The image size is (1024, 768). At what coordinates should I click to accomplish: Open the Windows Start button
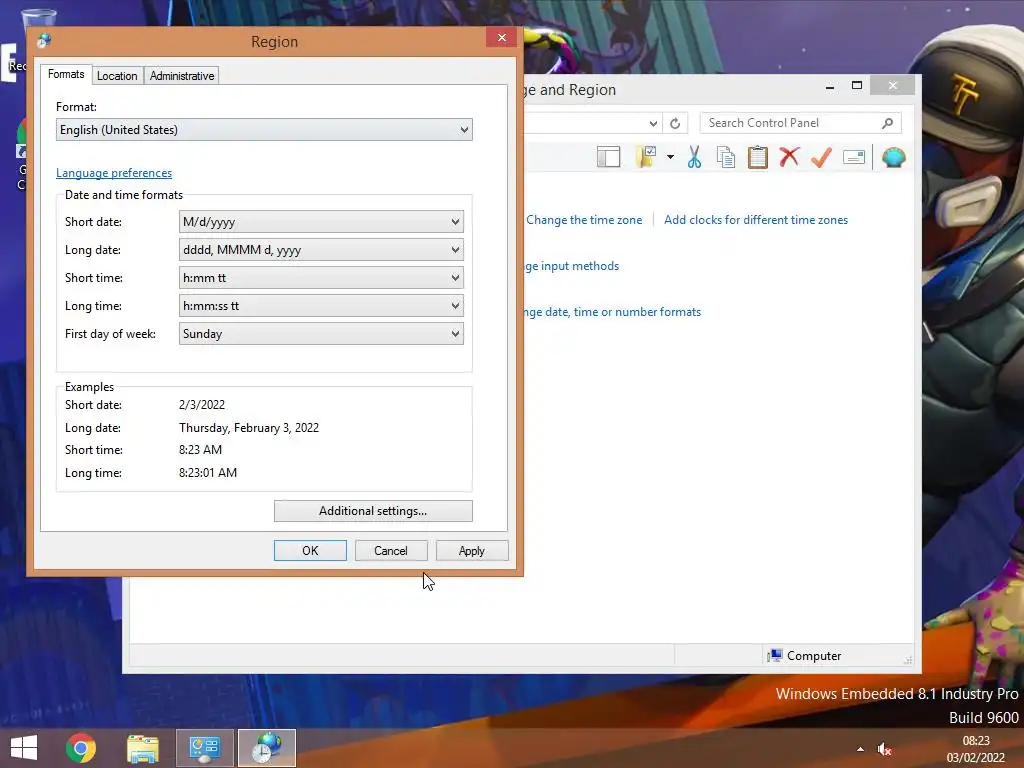24,748
